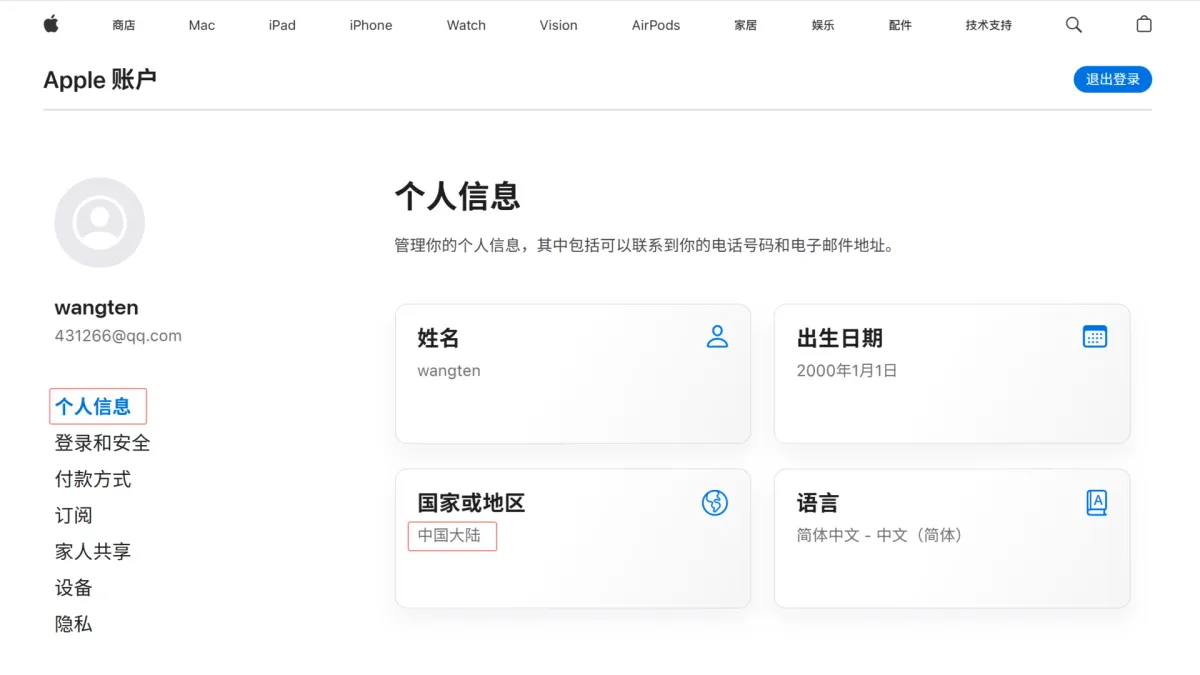Open 隐私 in the sidebar
The width and height of the screenshot is (1200, 675).
tap(74, 623)
